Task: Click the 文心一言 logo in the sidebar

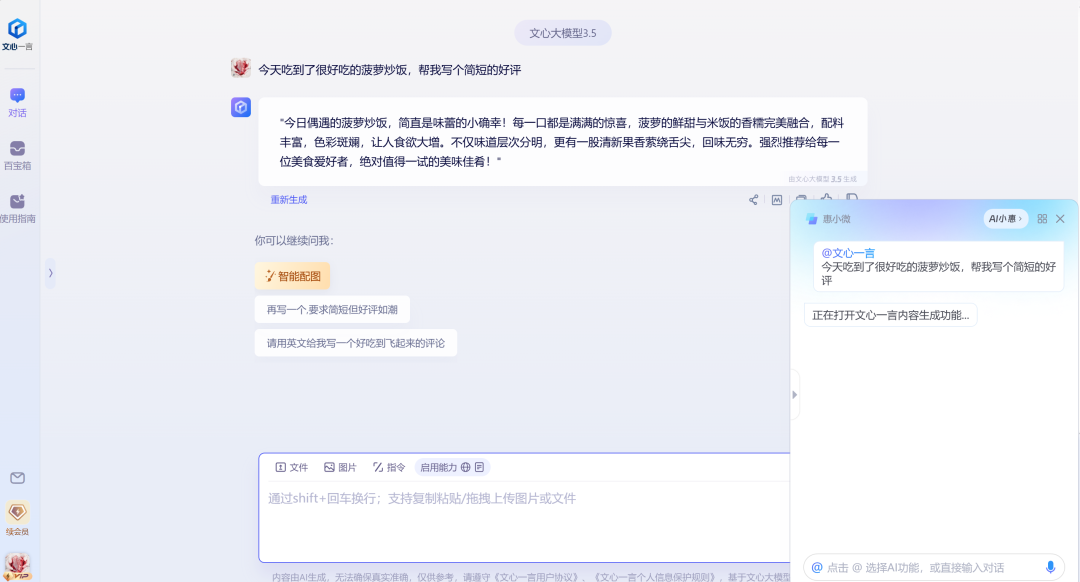Action: click(x=17, y=34)
